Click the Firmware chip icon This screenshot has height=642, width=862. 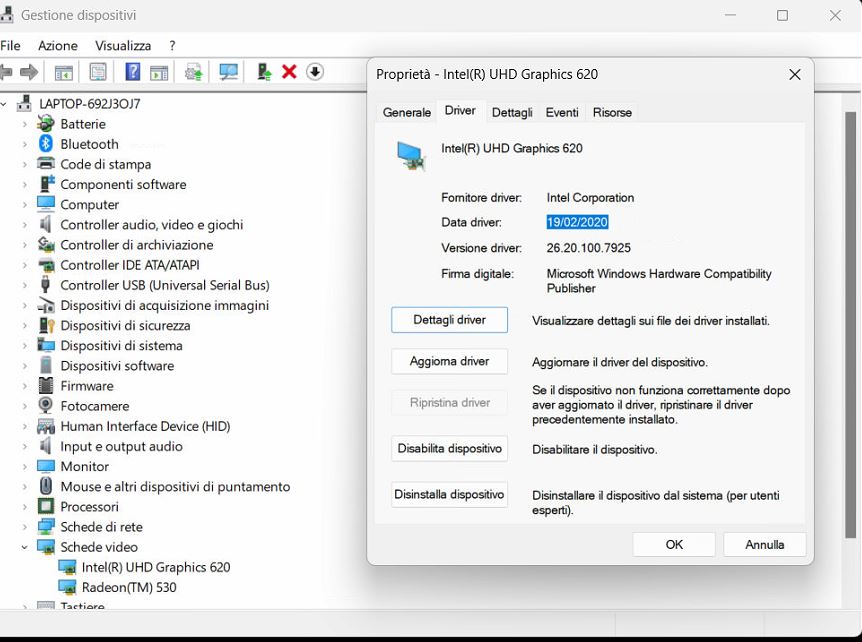(x=46, y=385)
